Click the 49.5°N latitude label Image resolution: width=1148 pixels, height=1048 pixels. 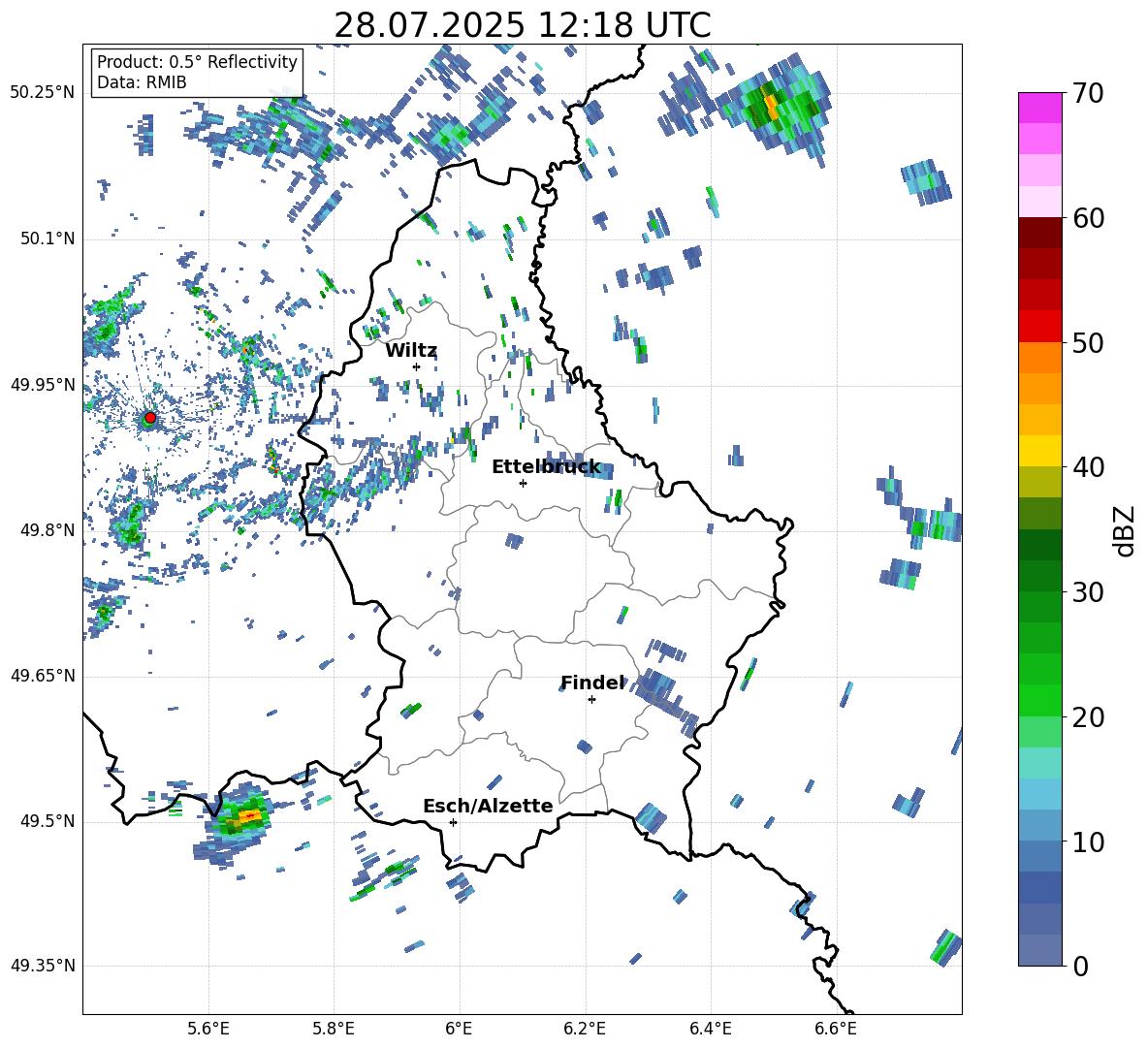(x=48, y=820)
